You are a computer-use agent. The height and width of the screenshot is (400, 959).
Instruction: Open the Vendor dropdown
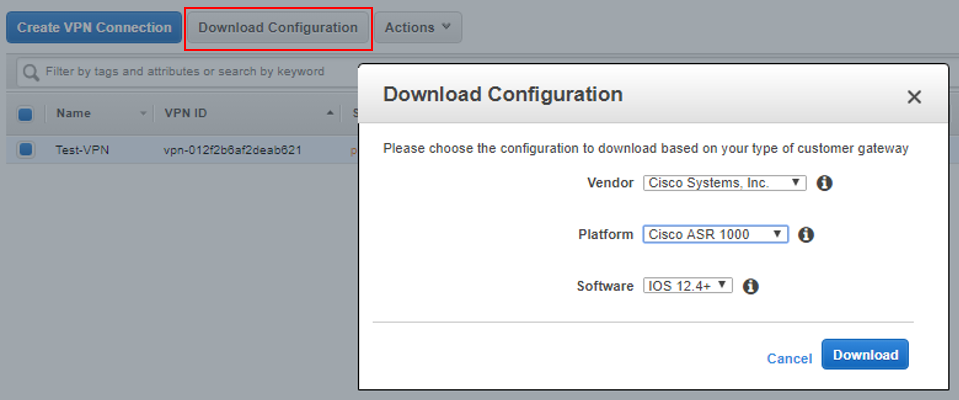[724, 183]
